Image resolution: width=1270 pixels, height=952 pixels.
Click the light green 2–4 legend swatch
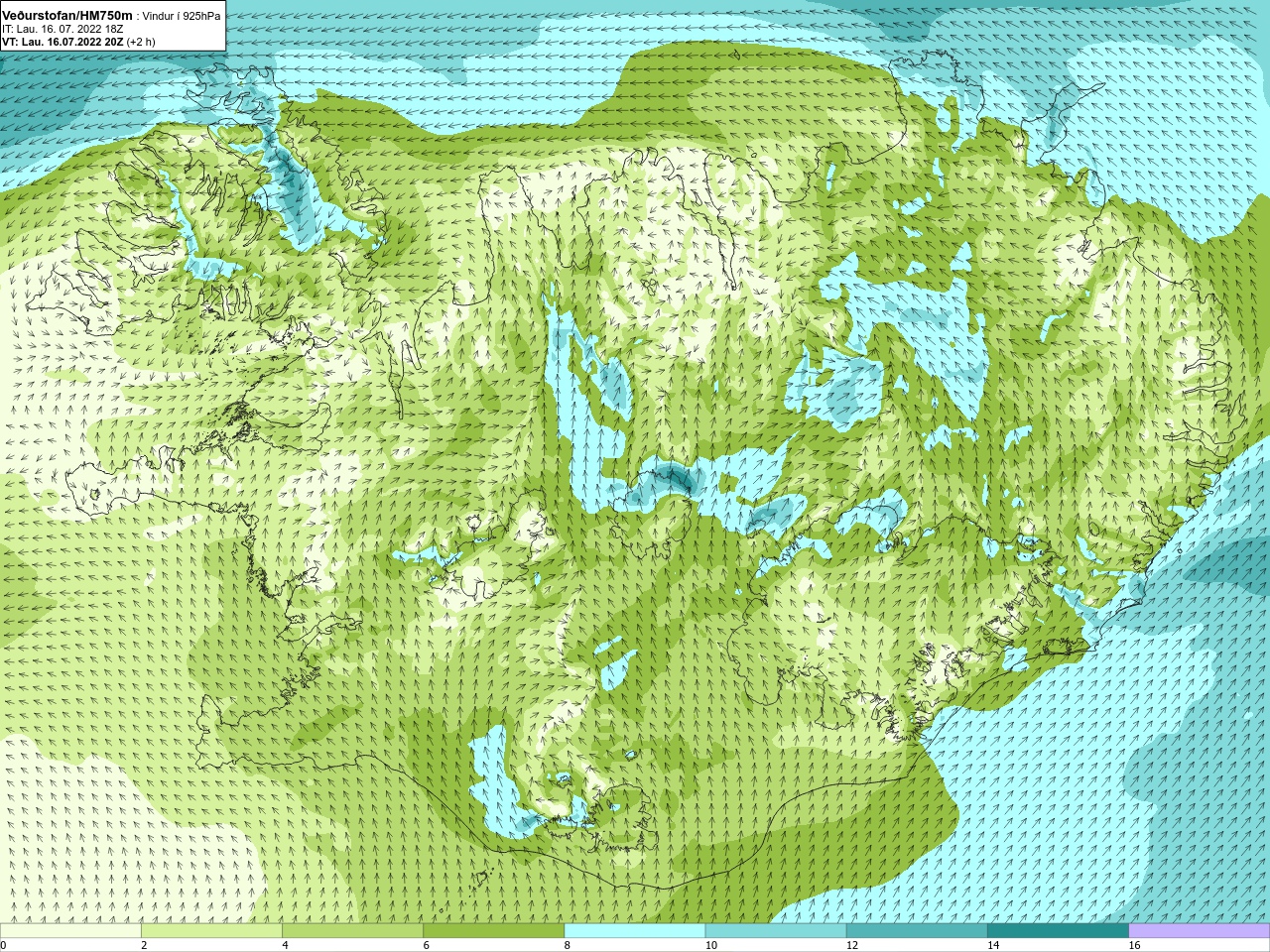(x=211, y=931)
